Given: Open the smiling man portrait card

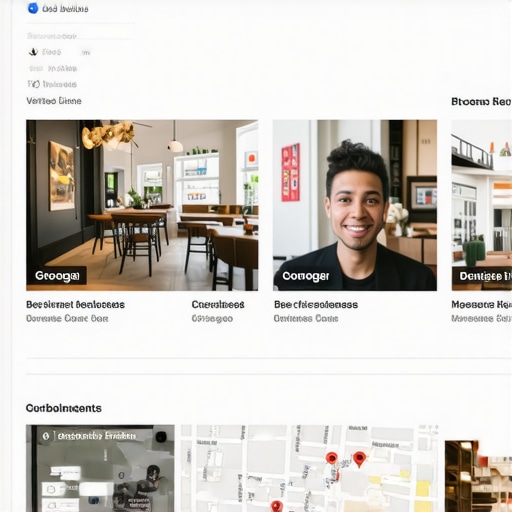Looking at the screenshot, I should pyautogui.click(x=355, y=205).
